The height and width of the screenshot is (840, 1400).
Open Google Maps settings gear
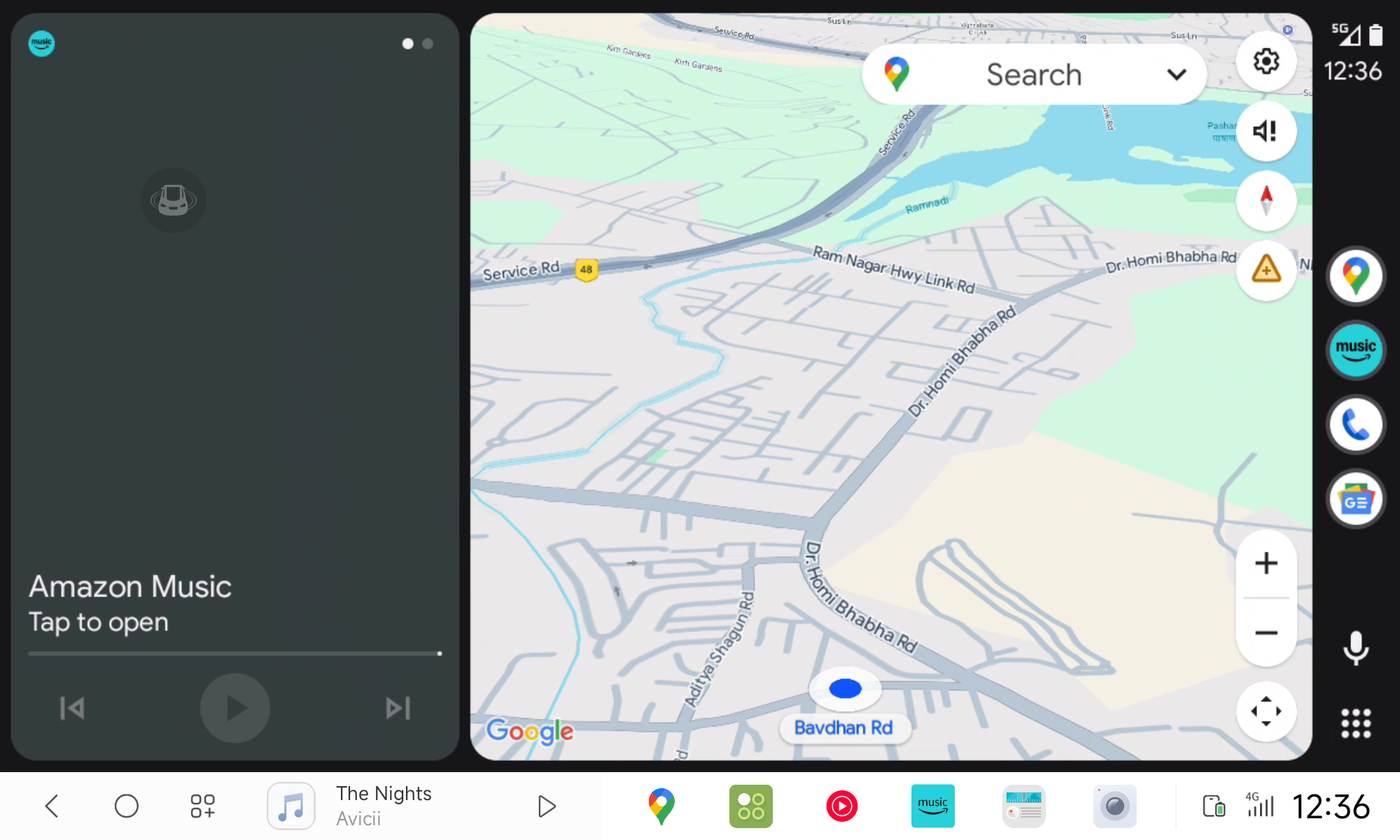1266,62
